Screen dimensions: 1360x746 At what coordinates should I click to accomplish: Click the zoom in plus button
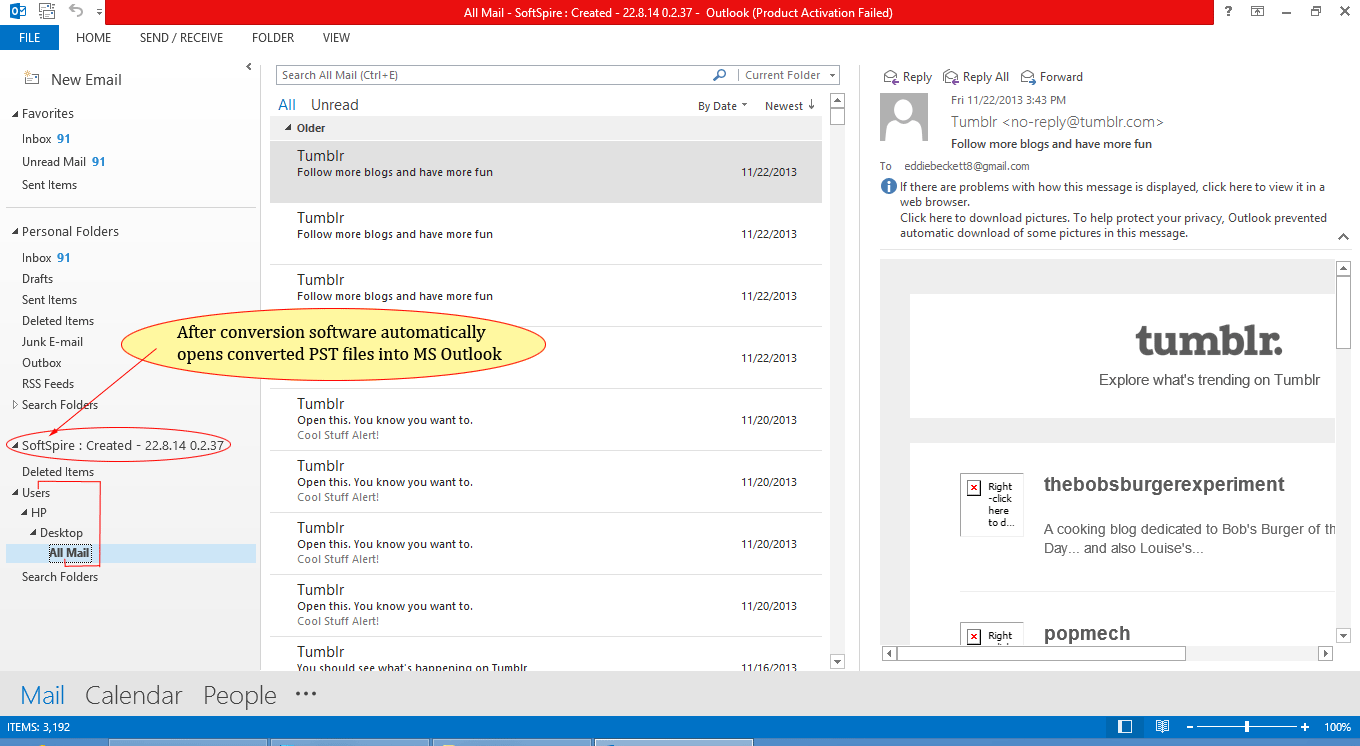point(1305,727)
